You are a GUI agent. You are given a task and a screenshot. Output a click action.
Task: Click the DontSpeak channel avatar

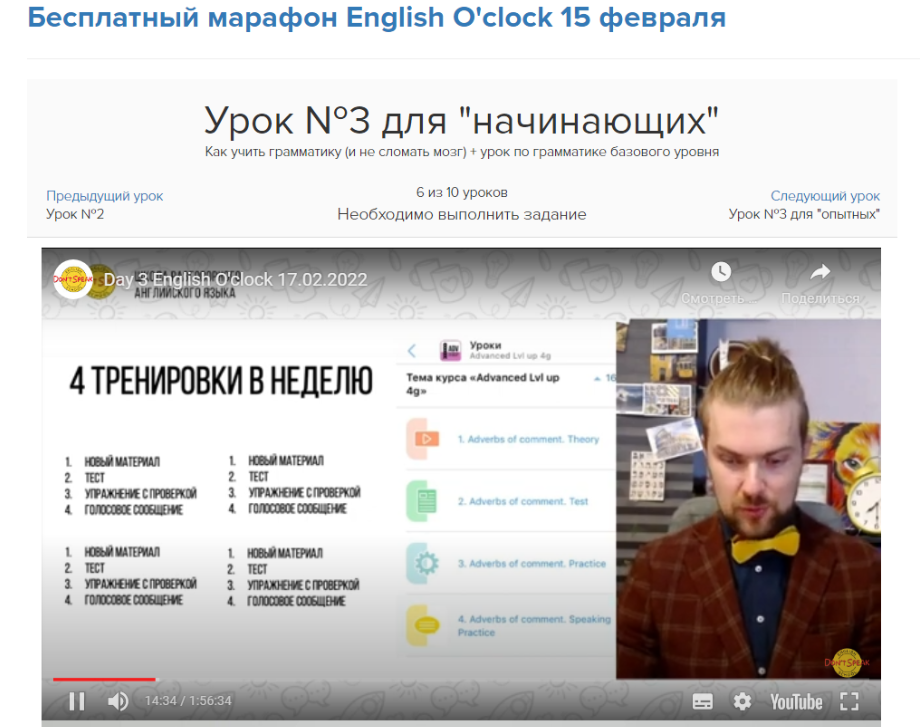click(73, 279)
